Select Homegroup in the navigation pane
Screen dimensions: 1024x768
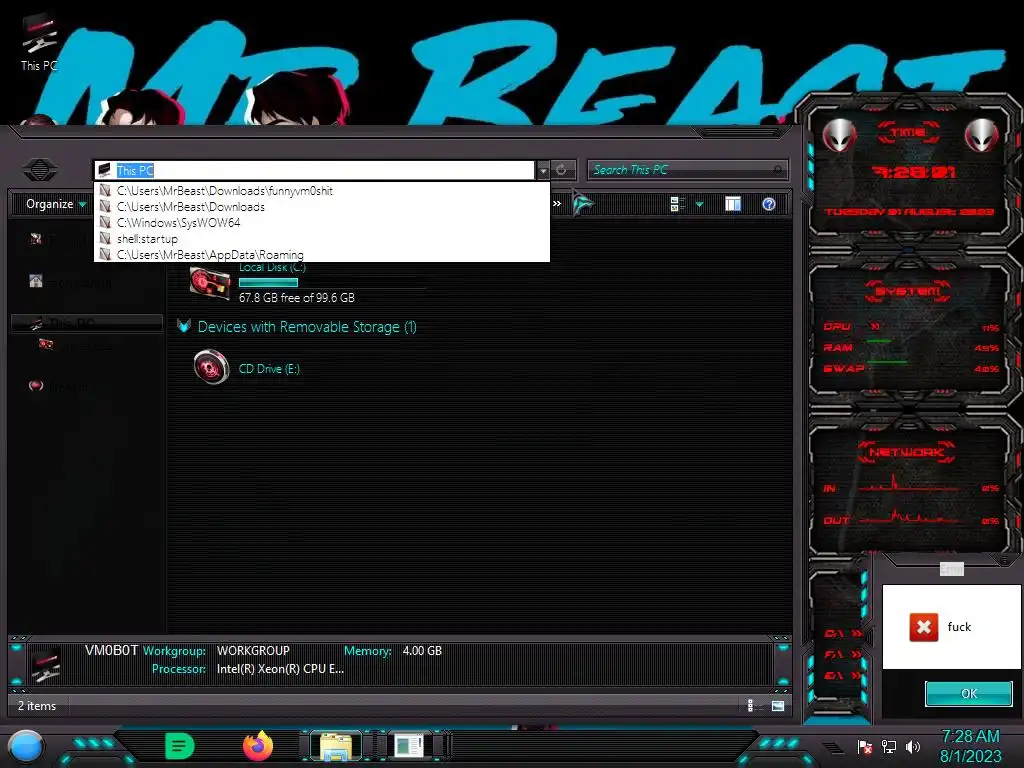[x=71, y=283]
